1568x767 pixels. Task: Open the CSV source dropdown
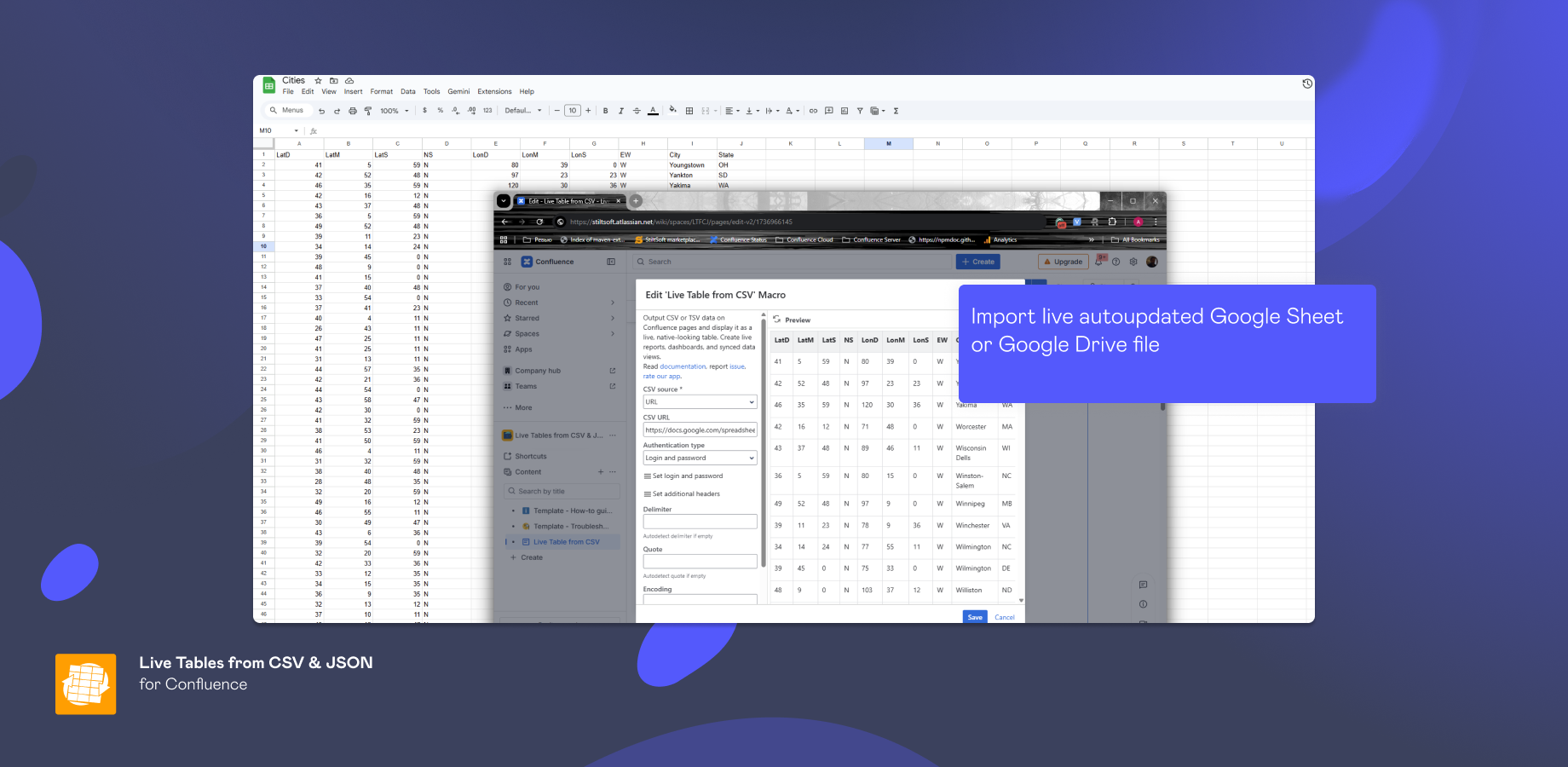click(700, 401)
